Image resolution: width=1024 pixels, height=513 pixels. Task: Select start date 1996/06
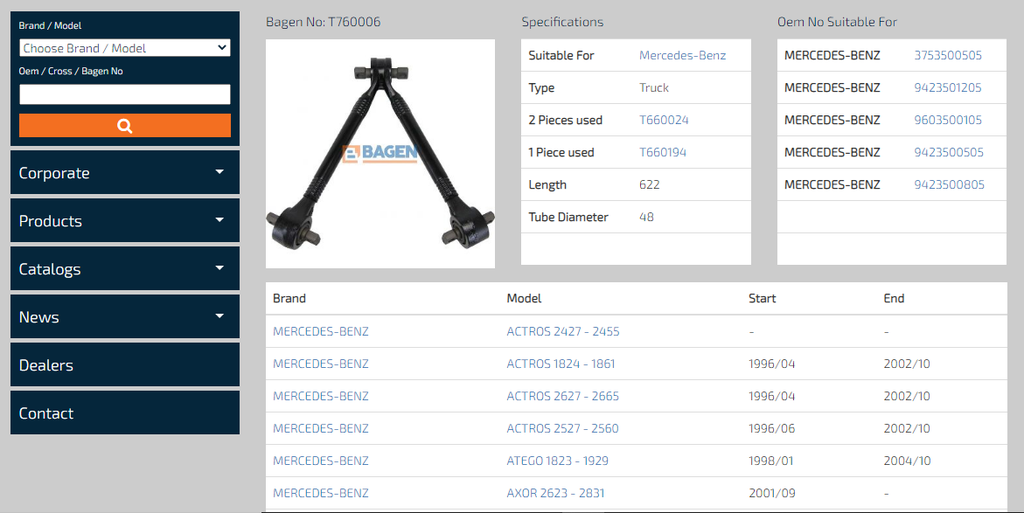click(x=771, y=429)
